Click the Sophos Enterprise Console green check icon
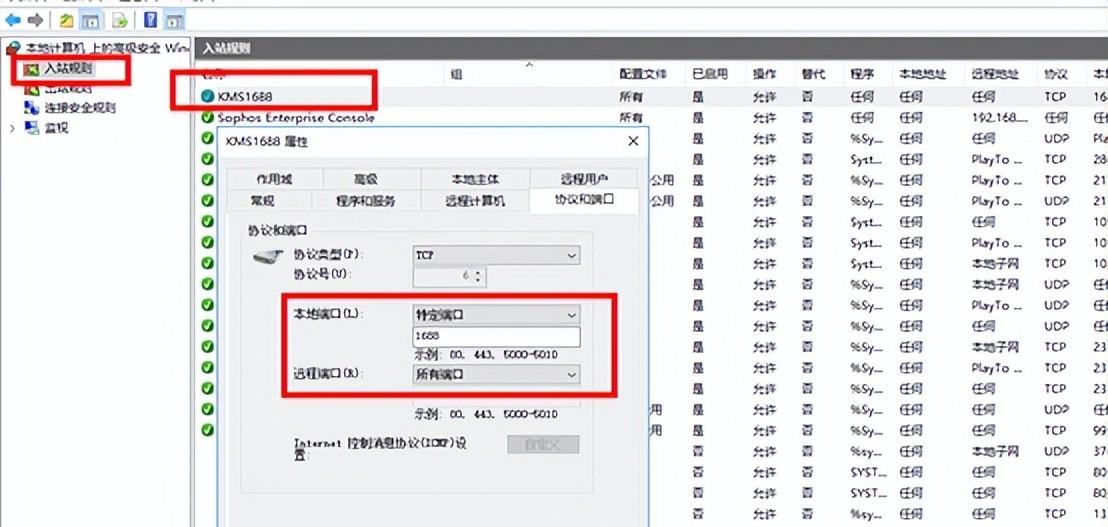 click(207, 117)
